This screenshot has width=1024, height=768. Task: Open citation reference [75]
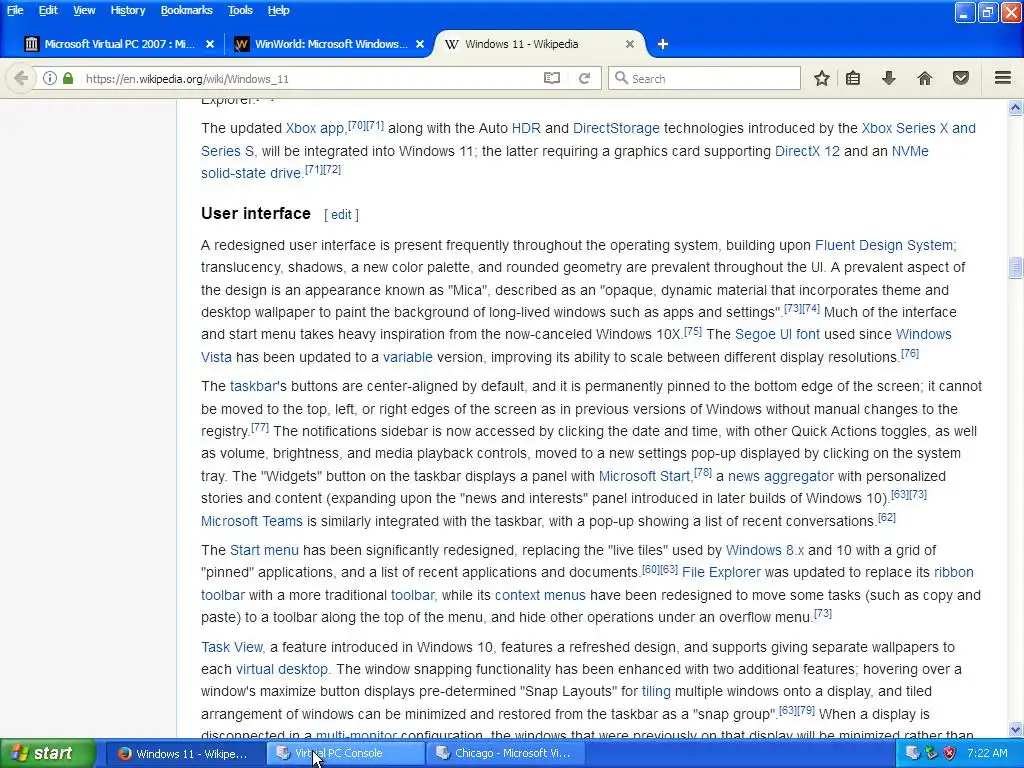pos(692,331)
